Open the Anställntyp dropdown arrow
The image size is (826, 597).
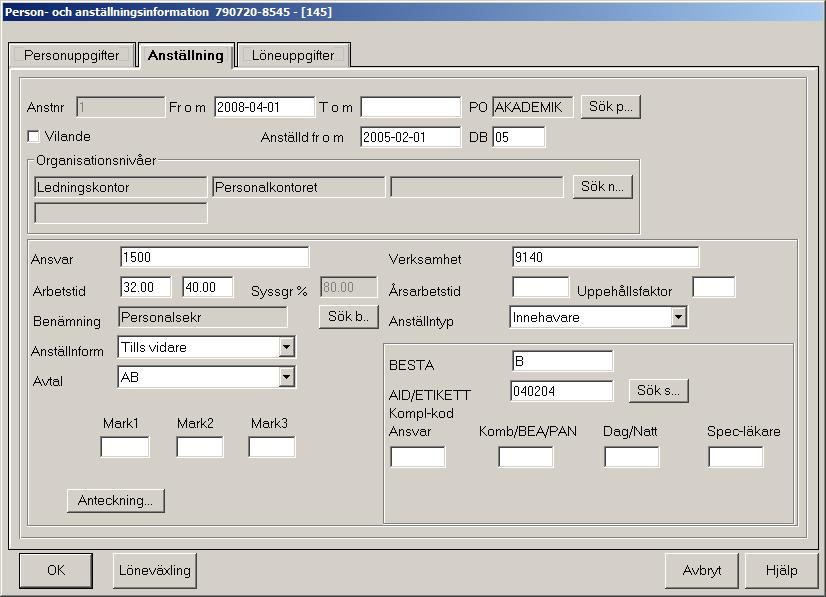(x=678, y=317)
